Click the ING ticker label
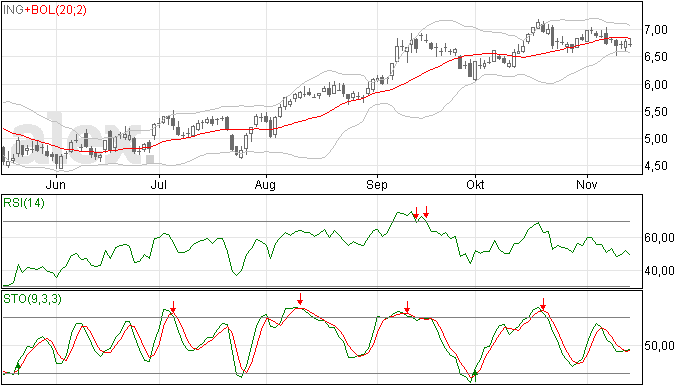Screen dimensions: 690x387 coord(13,10)
